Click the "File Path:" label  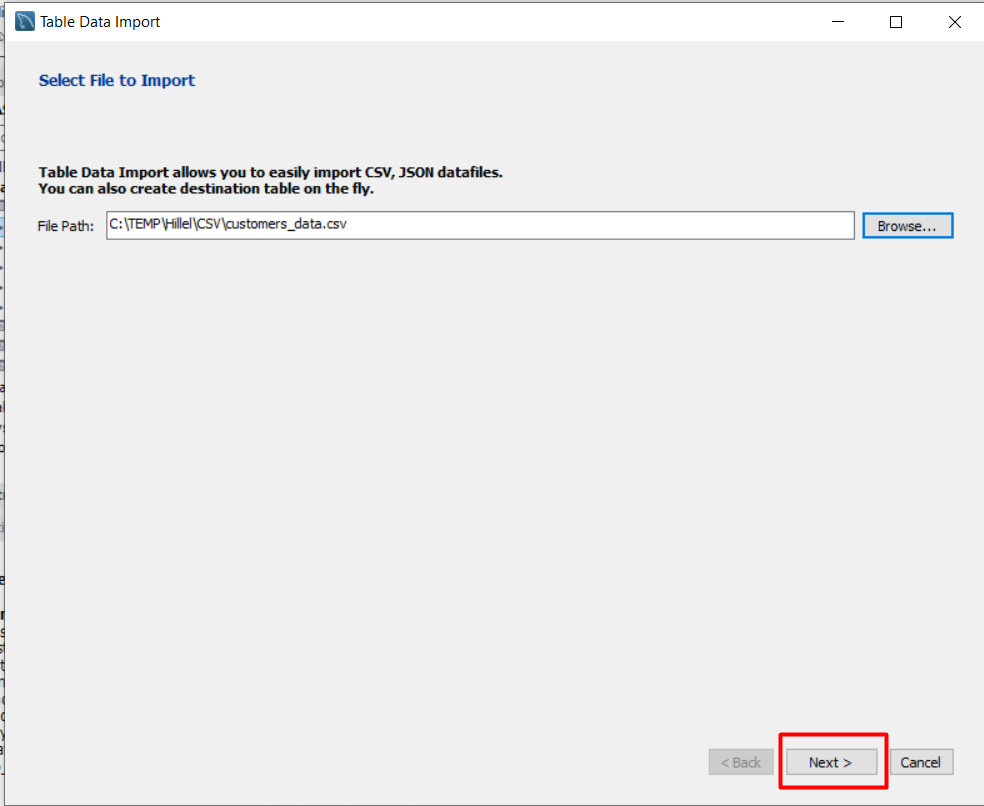[66, 226]
